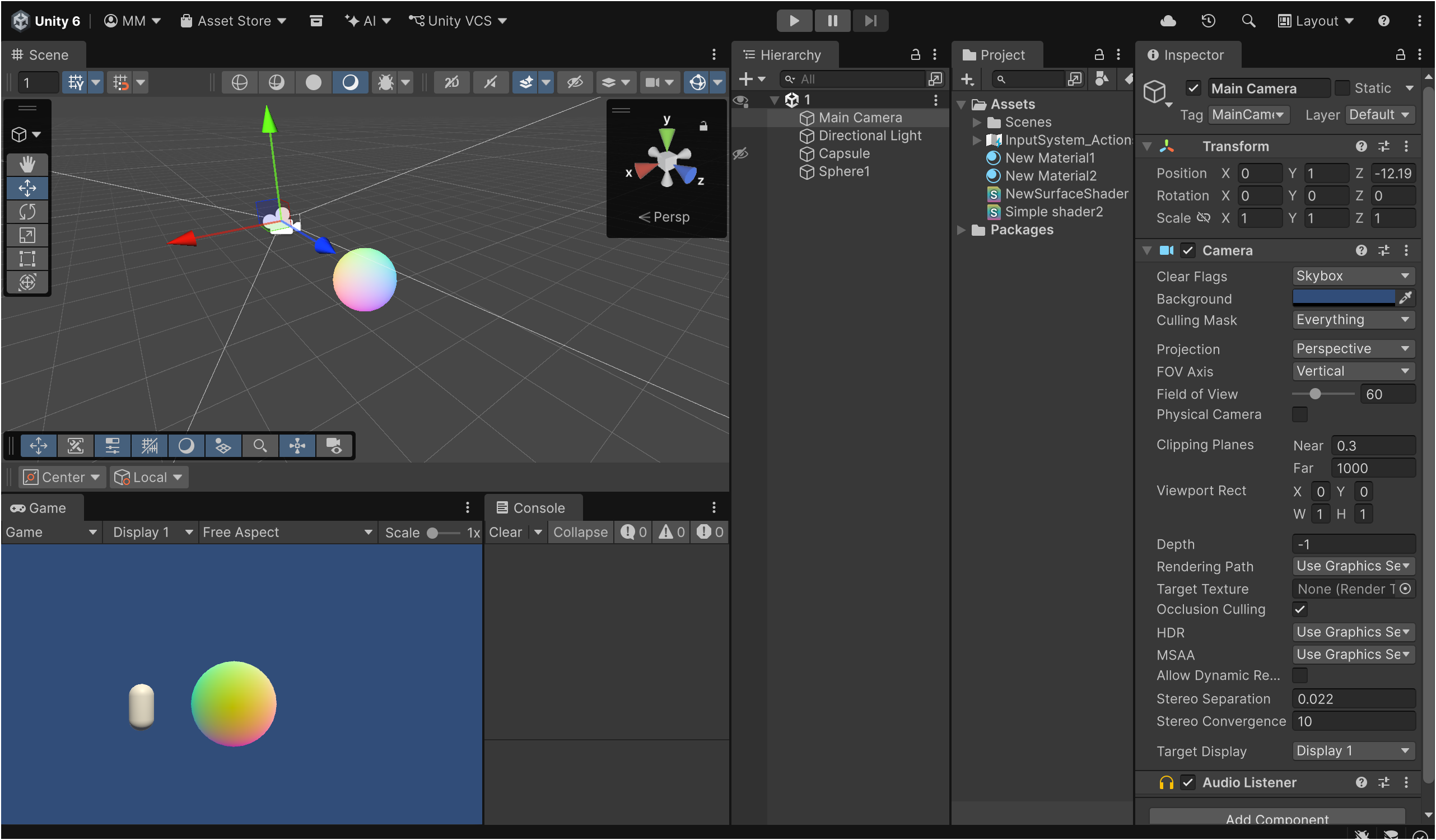Lock the Inspector panel
The width and height of the screenshot is (1436, 840).
click(1400, 55)
